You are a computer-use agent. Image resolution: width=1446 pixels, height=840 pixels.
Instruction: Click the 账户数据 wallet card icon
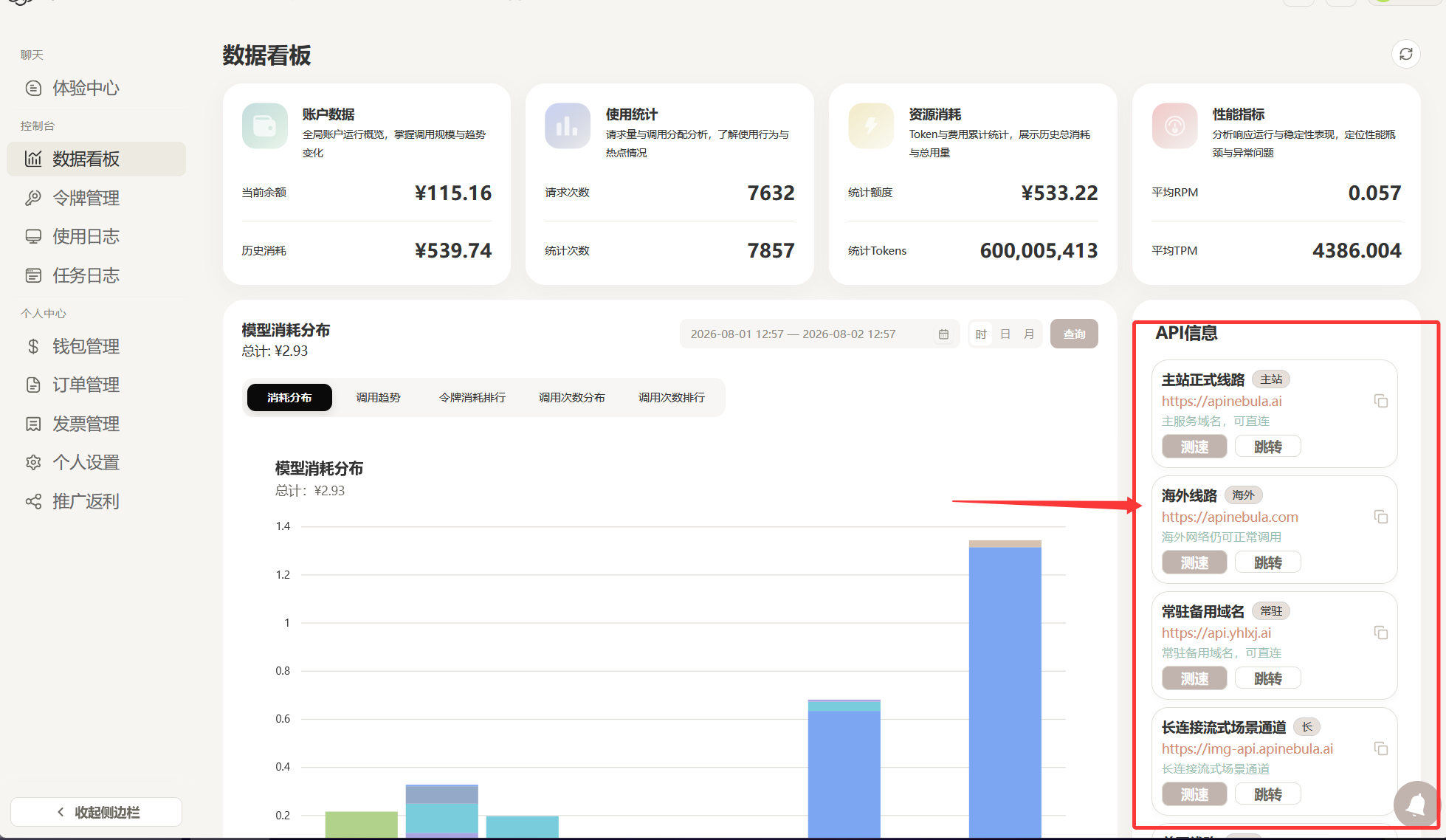264,126
